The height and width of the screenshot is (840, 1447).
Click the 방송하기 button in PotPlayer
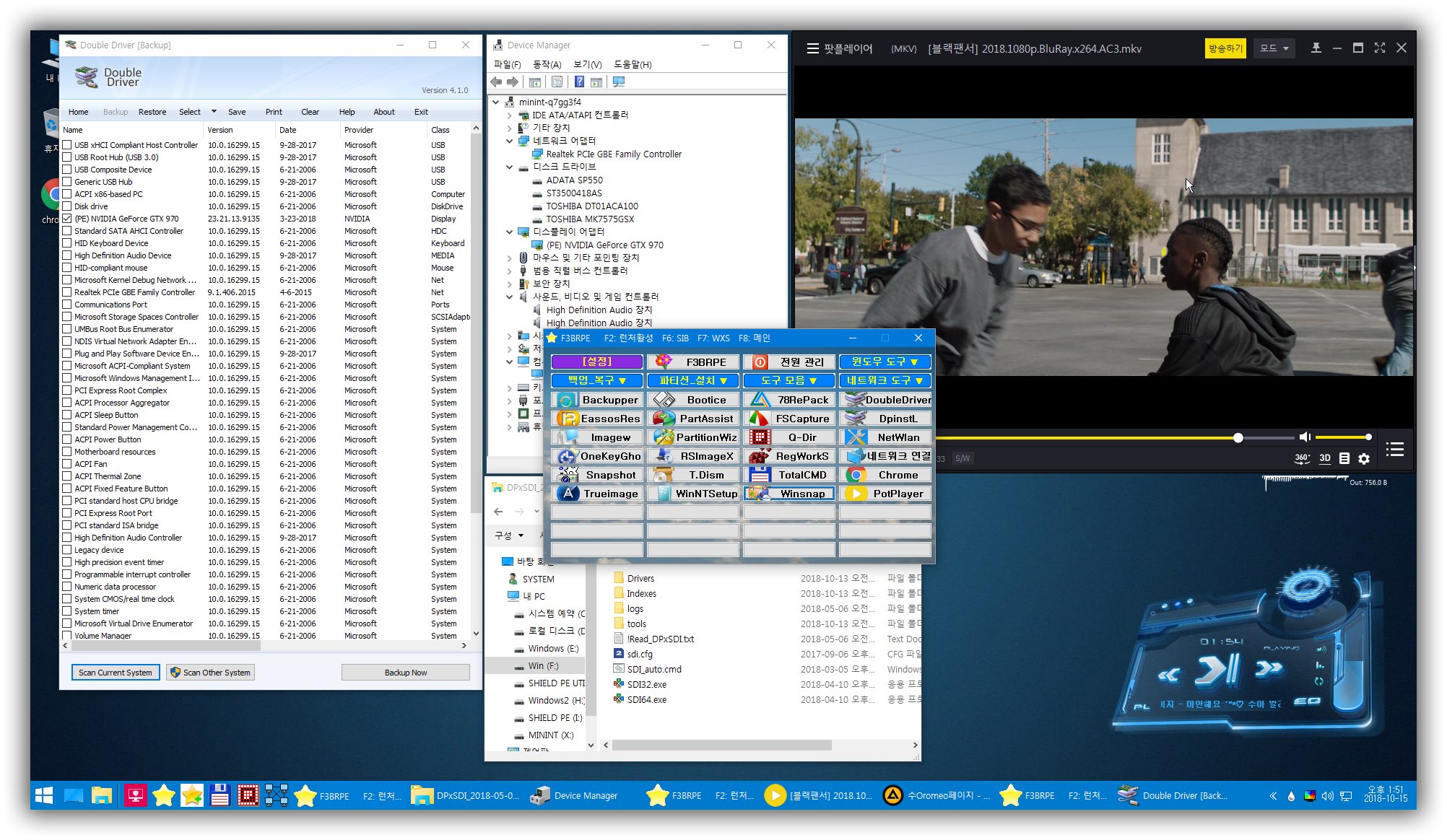pos(1225,48)
